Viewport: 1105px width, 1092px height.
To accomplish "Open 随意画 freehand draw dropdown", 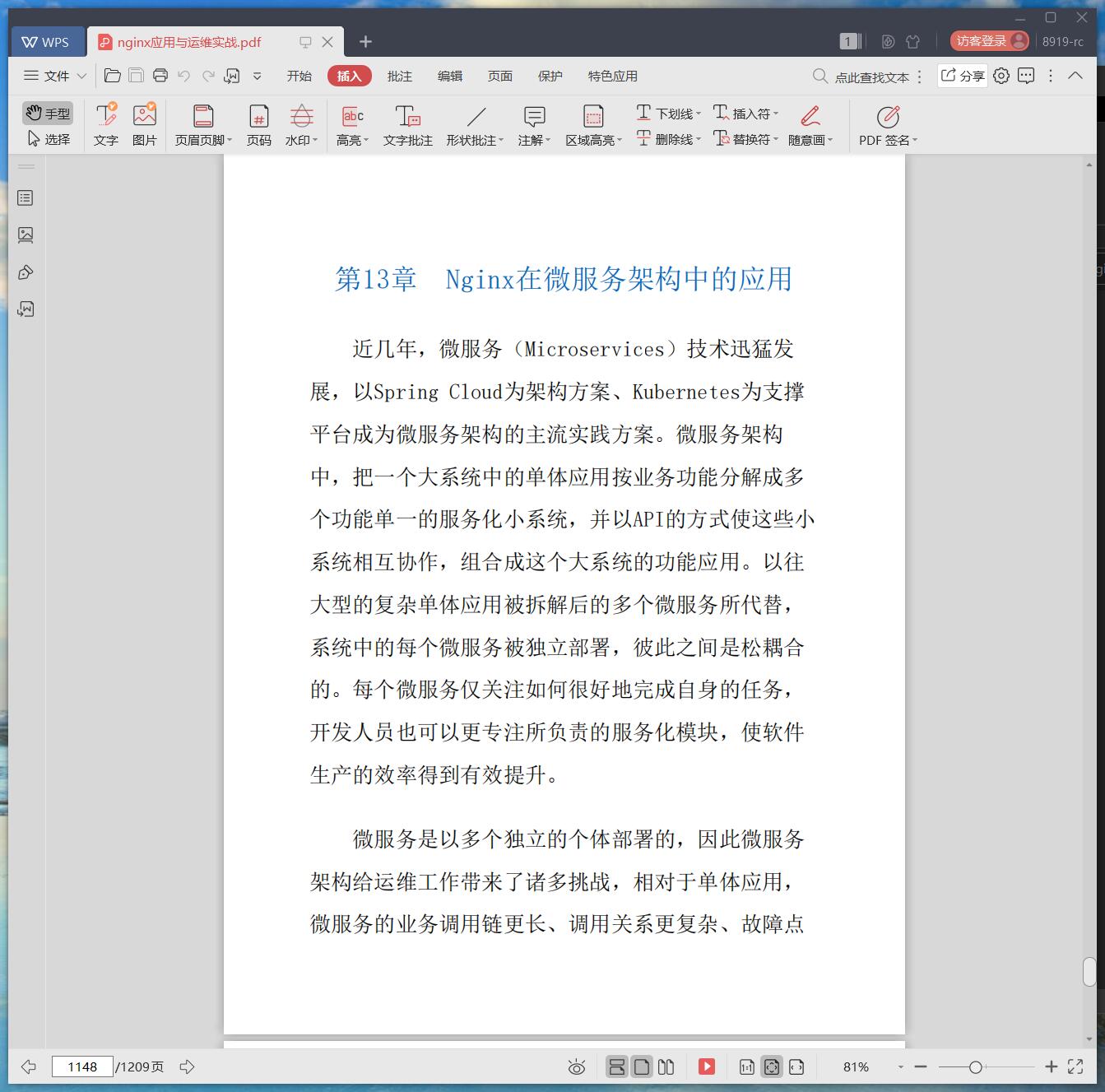I will 810,125.
